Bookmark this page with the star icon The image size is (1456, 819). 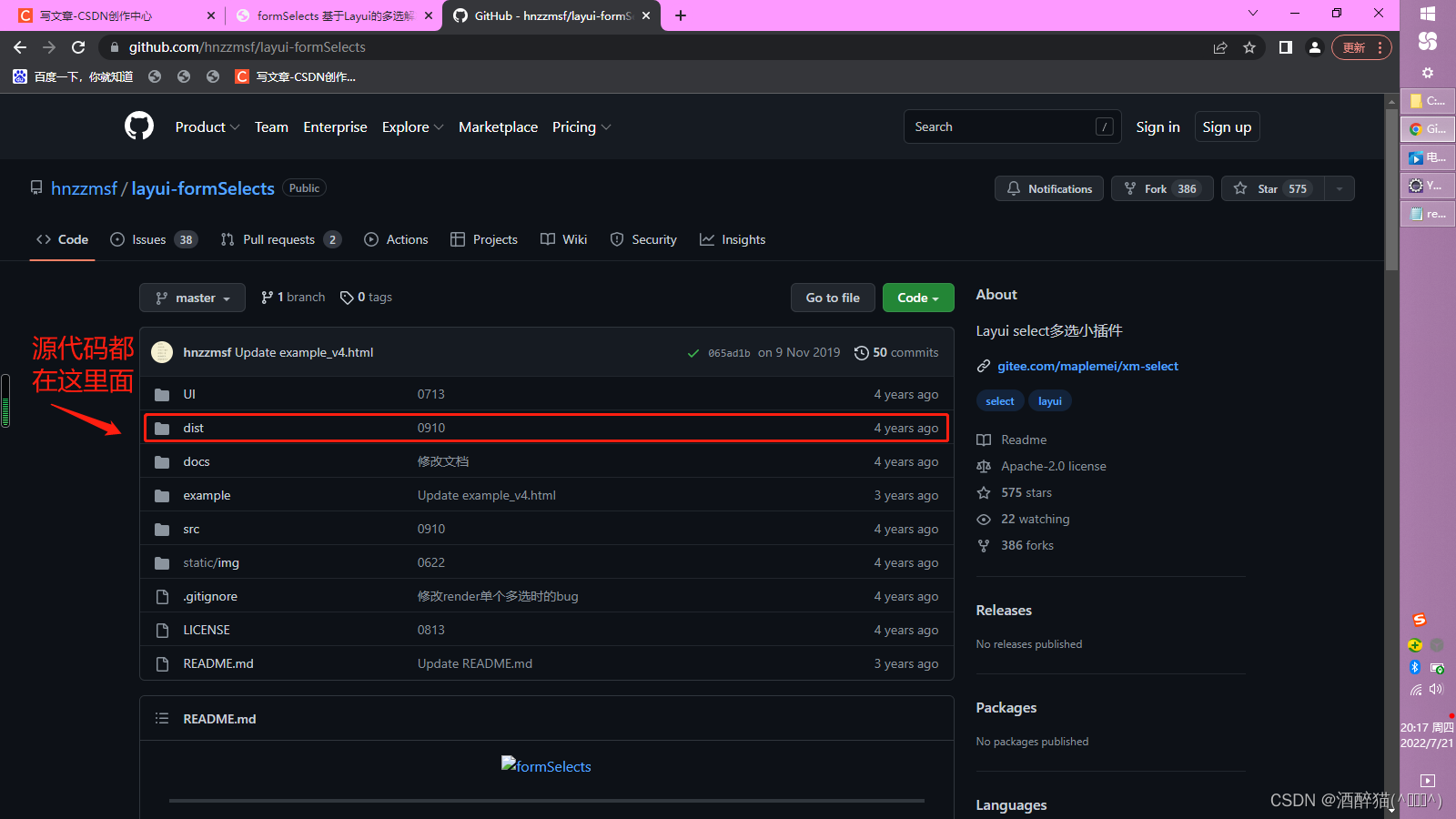coord(1249,47)
